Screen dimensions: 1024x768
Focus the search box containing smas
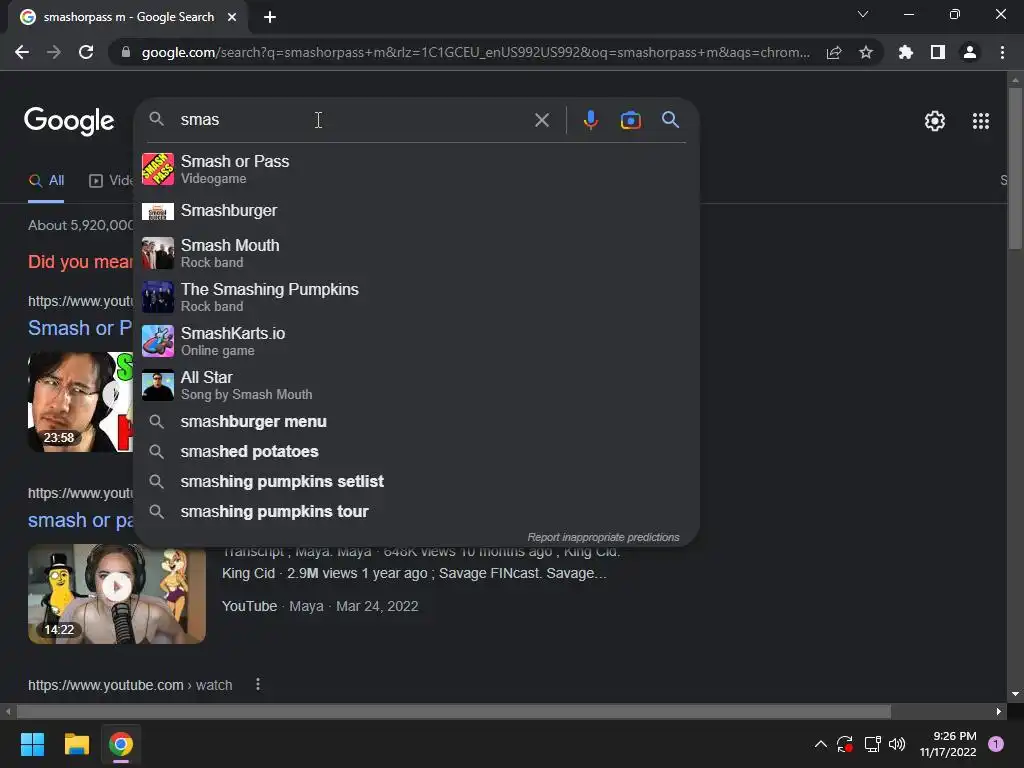click(x=353, y=120)
